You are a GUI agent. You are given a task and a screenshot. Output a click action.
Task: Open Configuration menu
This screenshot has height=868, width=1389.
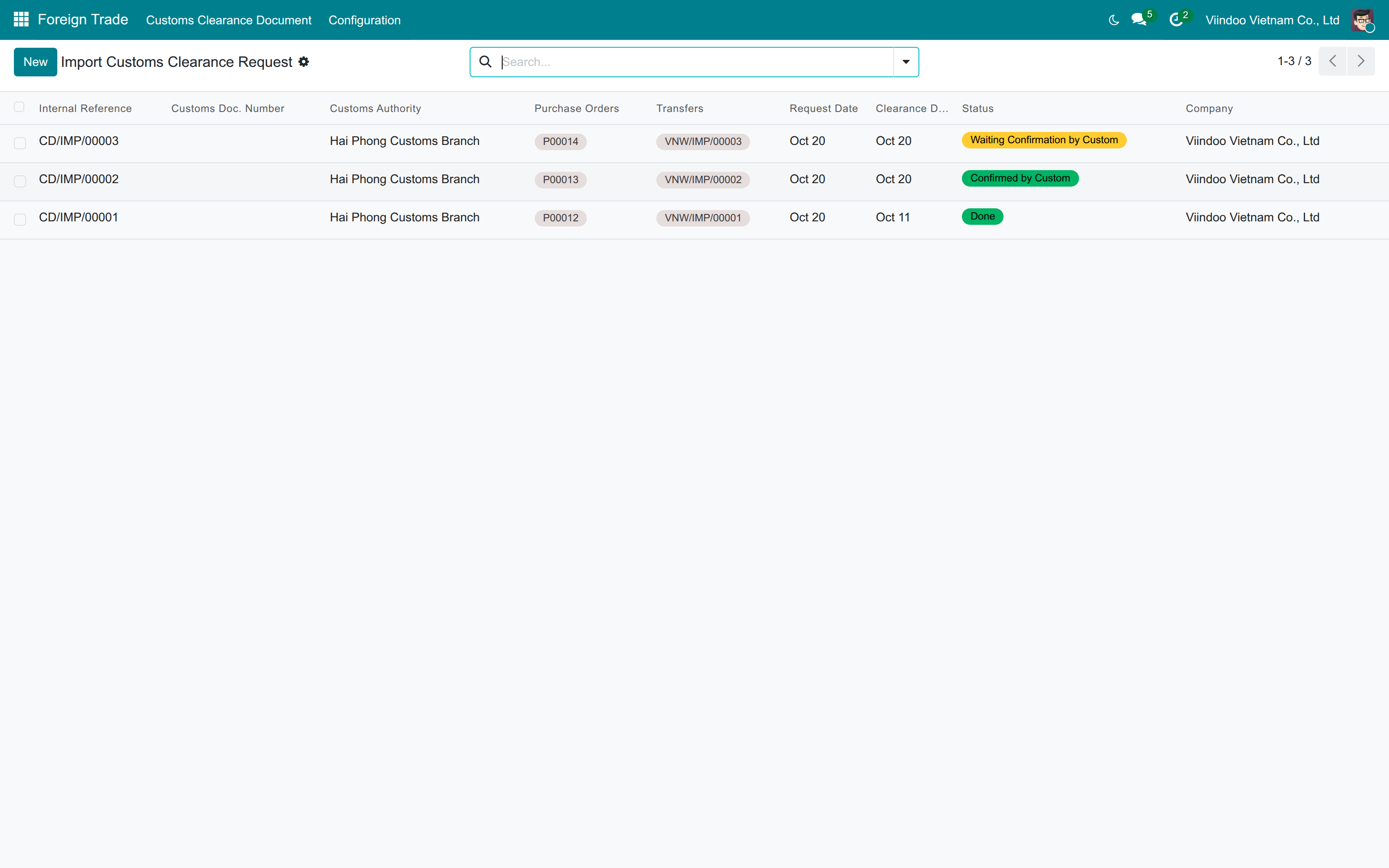click(x=365, y=20)
